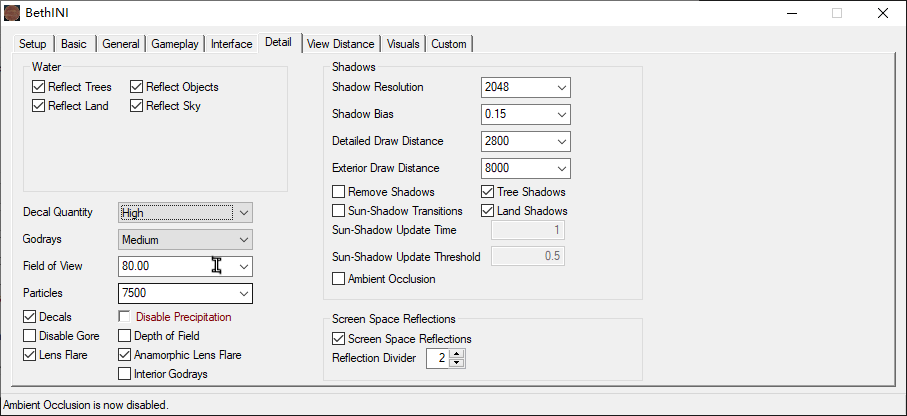Viewport: 907px width, 416px height.
Task: Expand the Shadow Bias dropdown
Action: click(x=525, y=115)
